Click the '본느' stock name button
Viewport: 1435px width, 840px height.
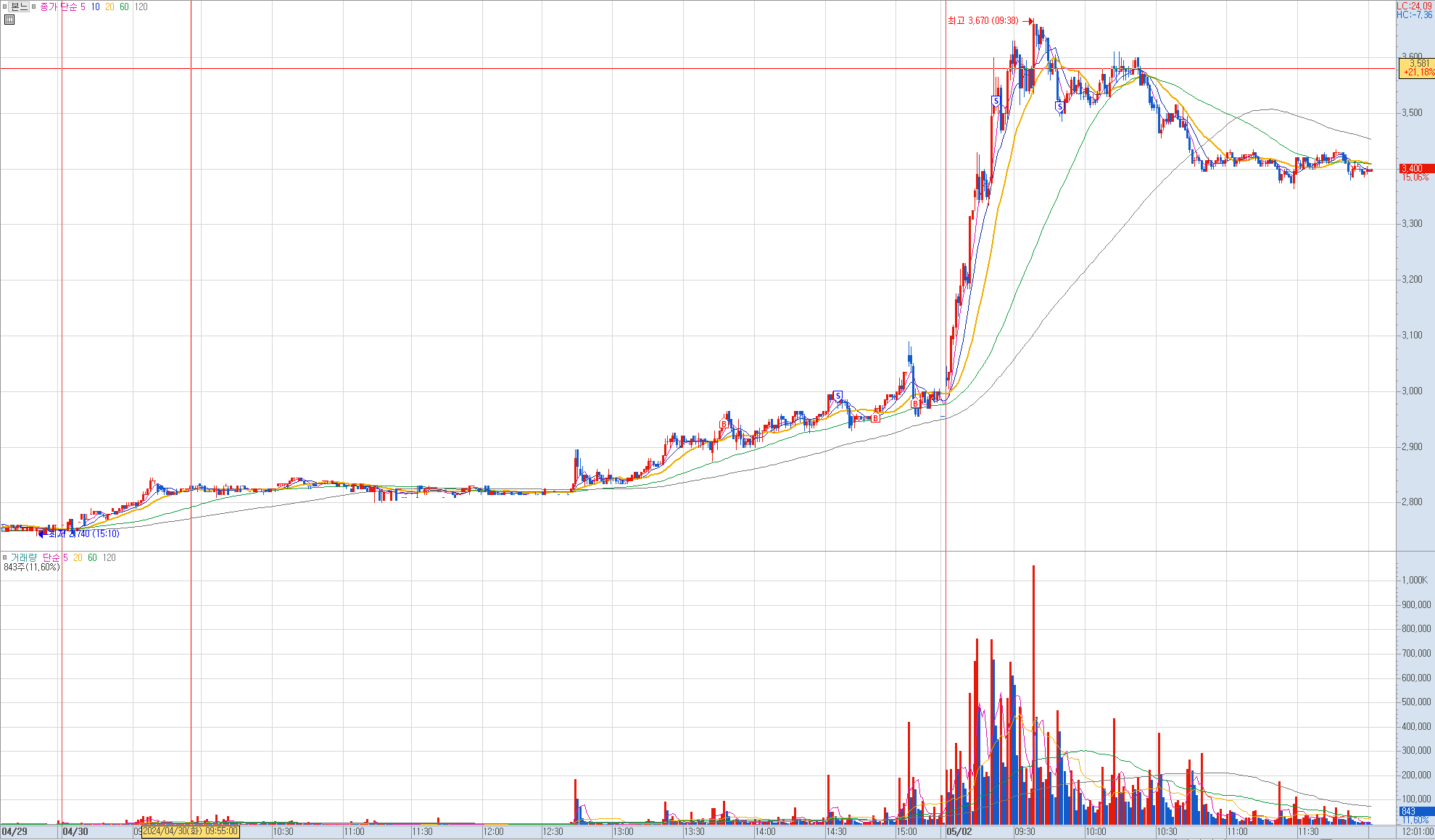20,7
